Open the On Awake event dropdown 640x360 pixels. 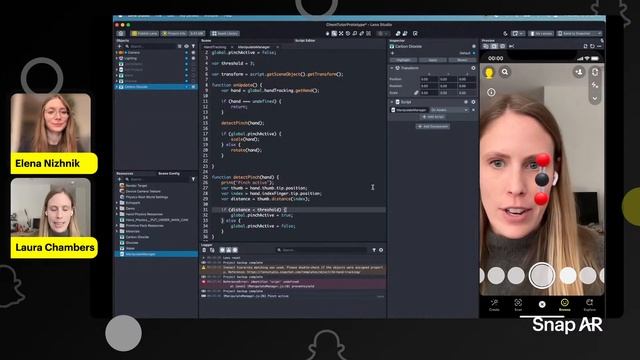[x=449, y=110]
